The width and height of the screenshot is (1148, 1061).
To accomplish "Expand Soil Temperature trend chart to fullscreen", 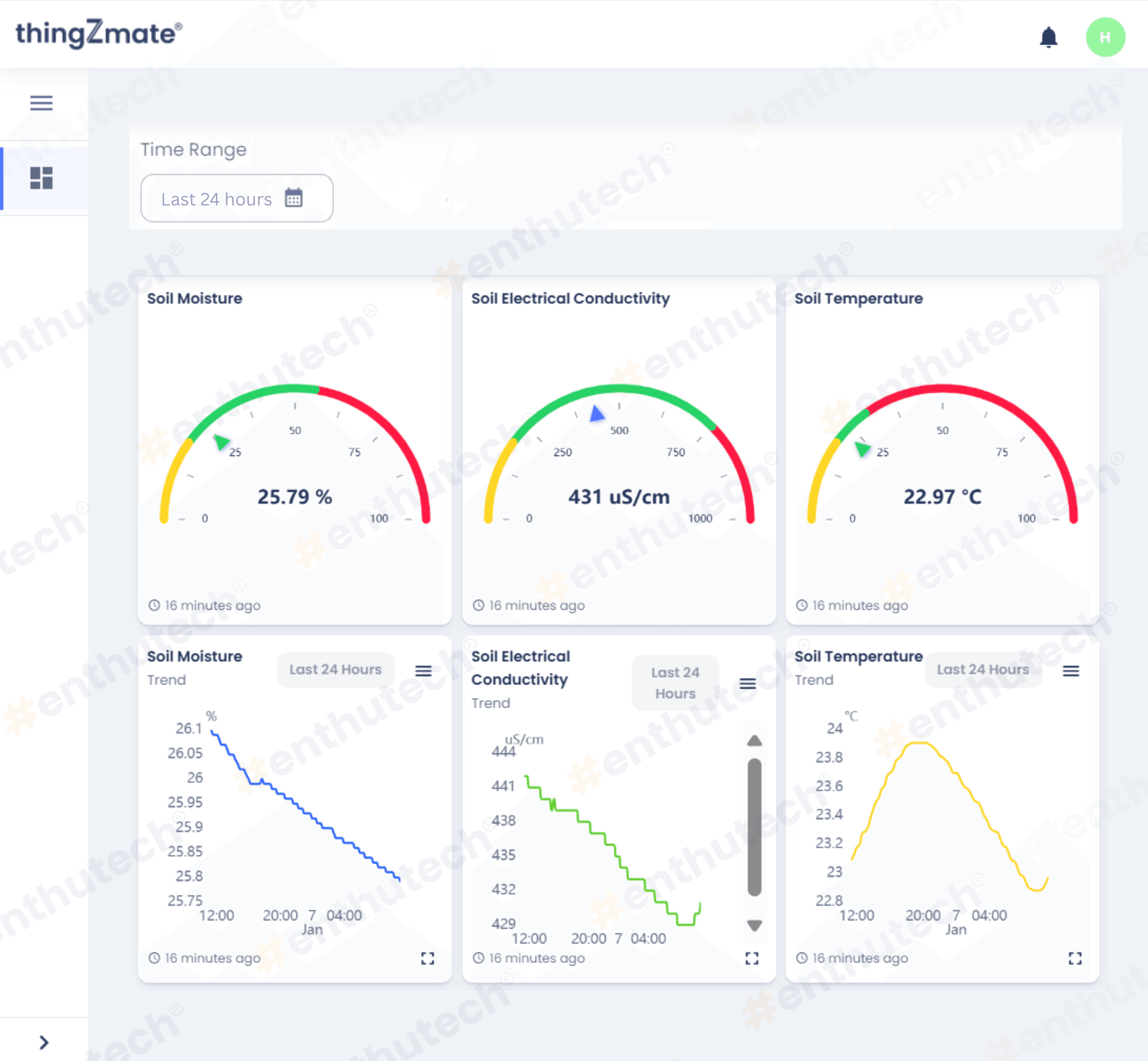I will [1075, 958].
